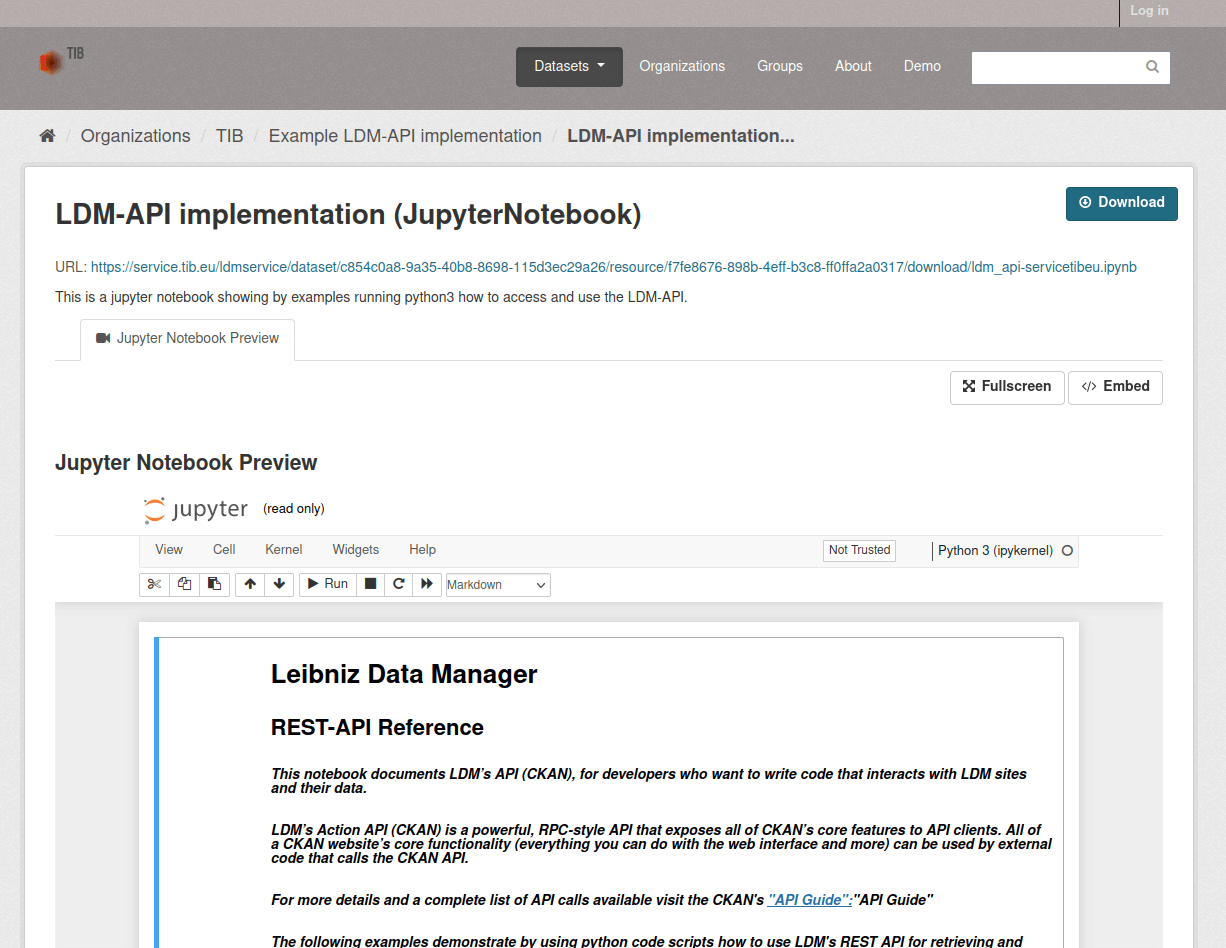Click the Not Trusted button

[859, 550]
